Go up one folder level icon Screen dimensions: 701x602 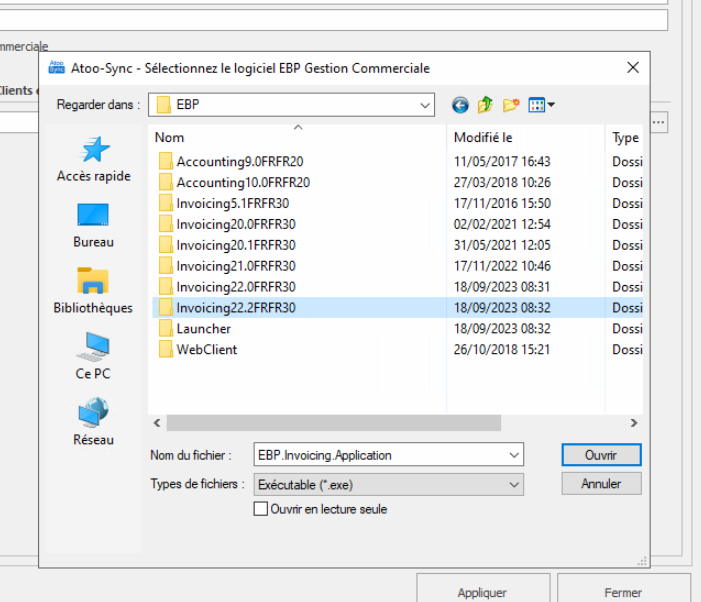tap(485, 105)
